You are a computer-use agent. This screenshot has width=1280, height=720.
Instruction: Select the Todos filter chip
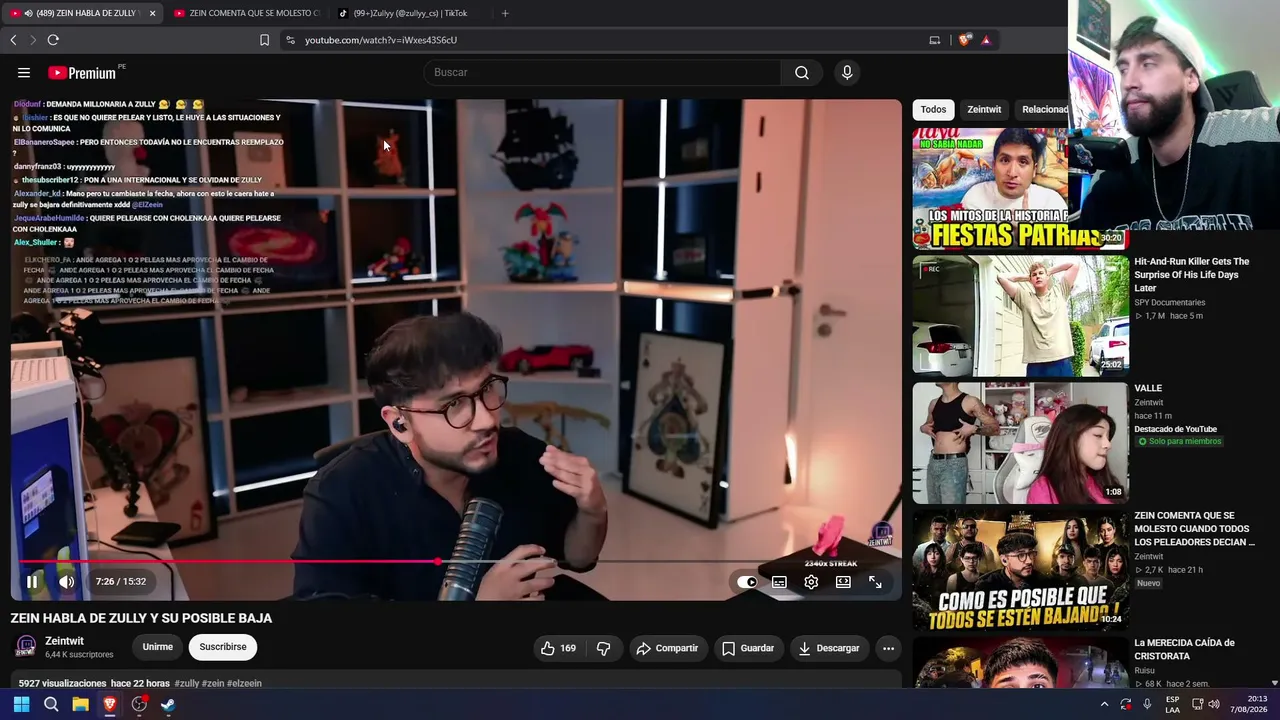(x=933, y=109)
